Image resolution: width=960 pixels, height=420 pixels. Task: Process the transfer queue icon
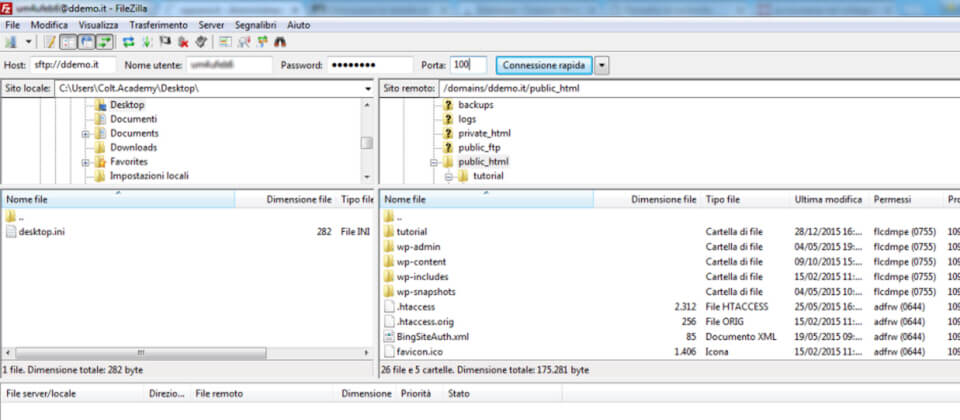(147, 42)
